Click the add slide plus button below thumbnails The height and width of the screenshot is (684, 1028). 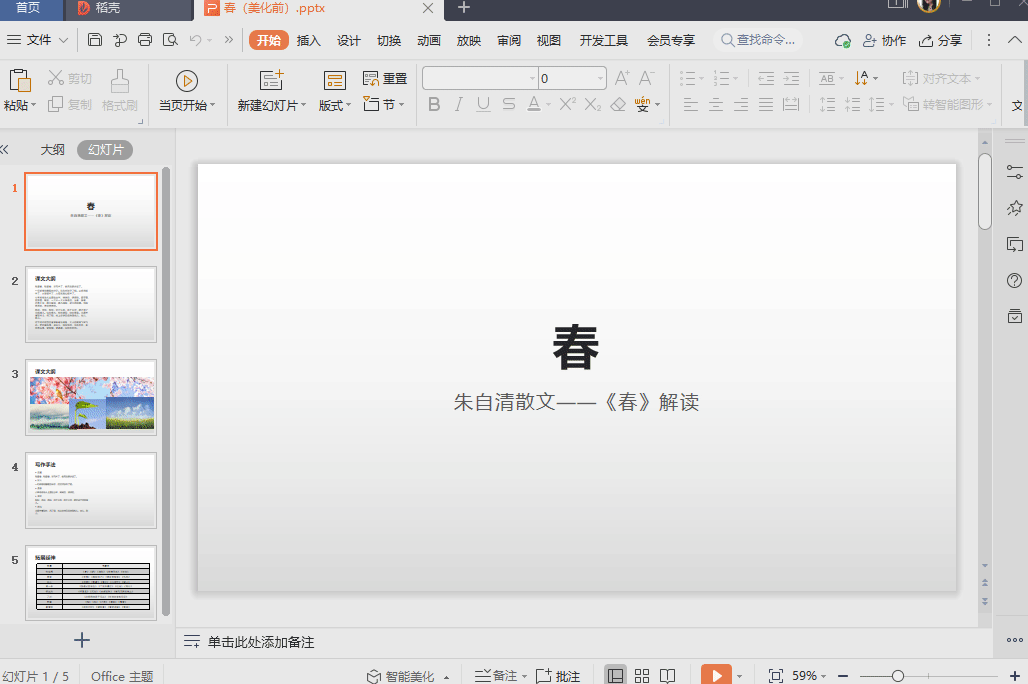(82, 641)
